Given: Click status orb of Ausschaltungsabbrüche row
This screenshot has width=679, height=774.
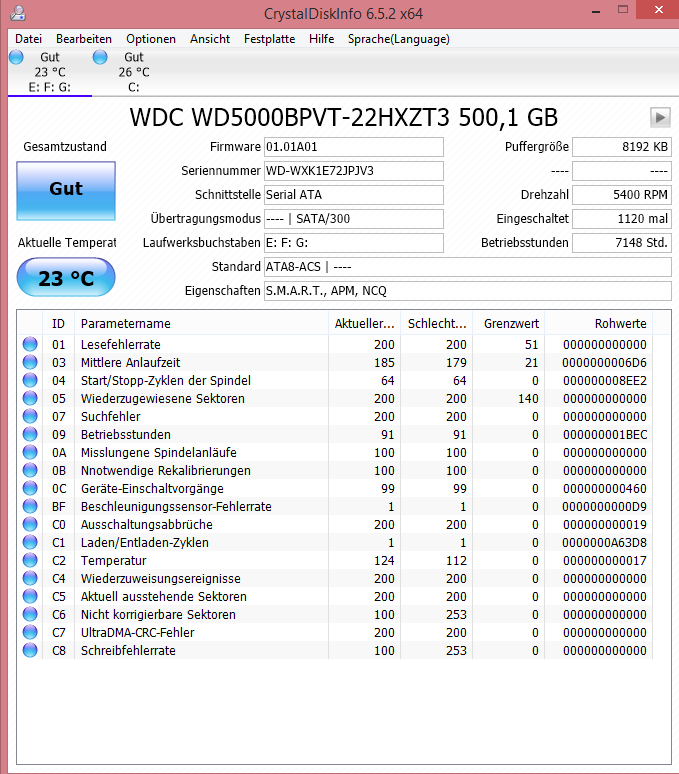Looking at the screenshot, I should (30, 524).
